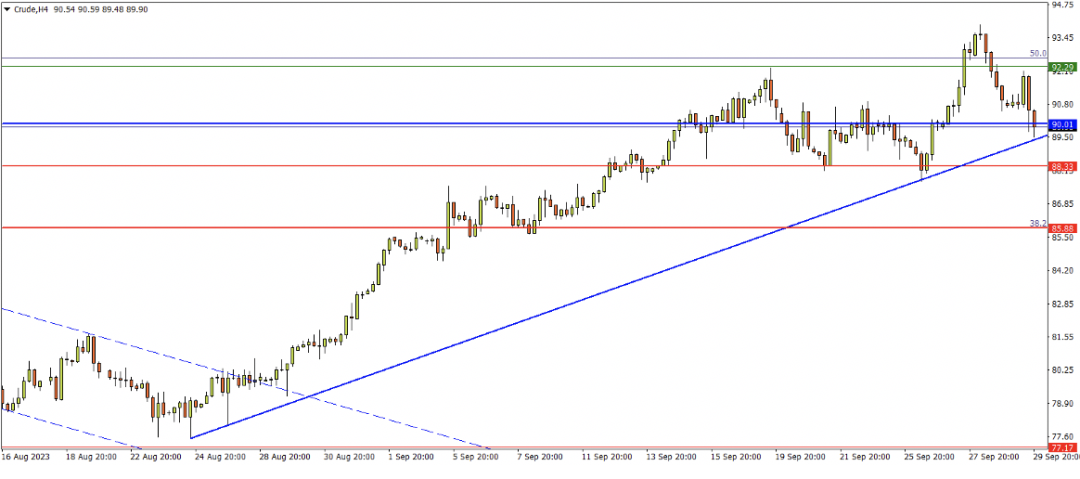Click the Crude,H4 chart title text

pyautogui.click(x=32, y=9)
